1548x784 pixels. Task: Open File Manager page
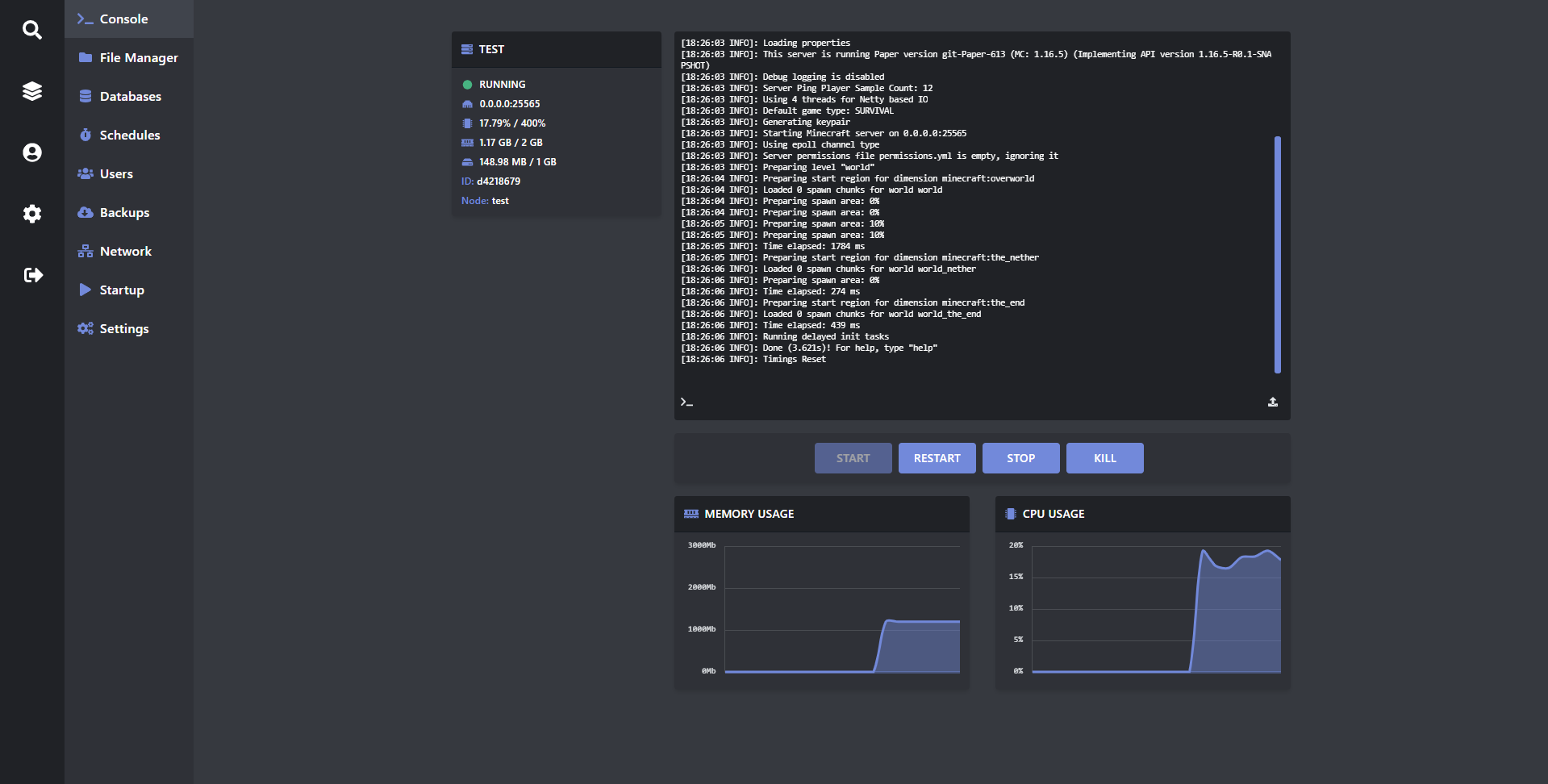point(129,57)
